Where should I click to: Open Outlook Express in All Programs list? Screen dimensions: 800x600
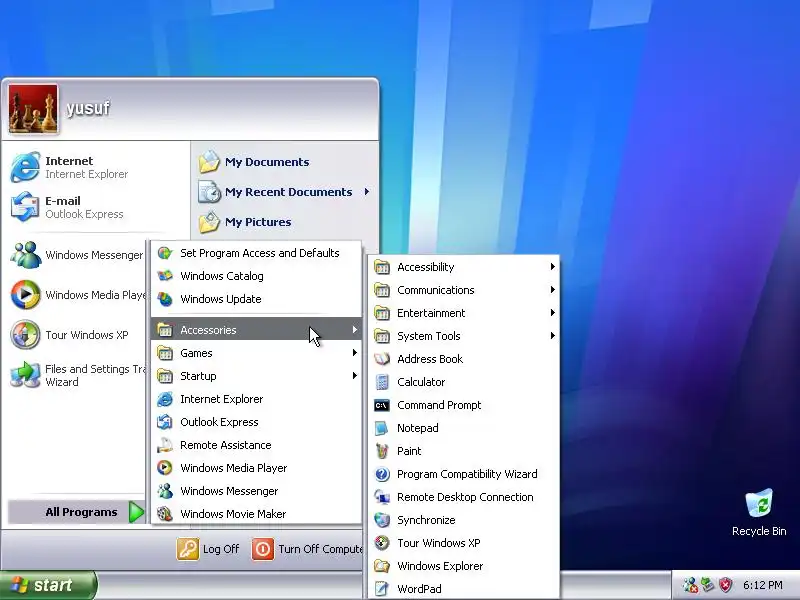[x=257, y=422]
